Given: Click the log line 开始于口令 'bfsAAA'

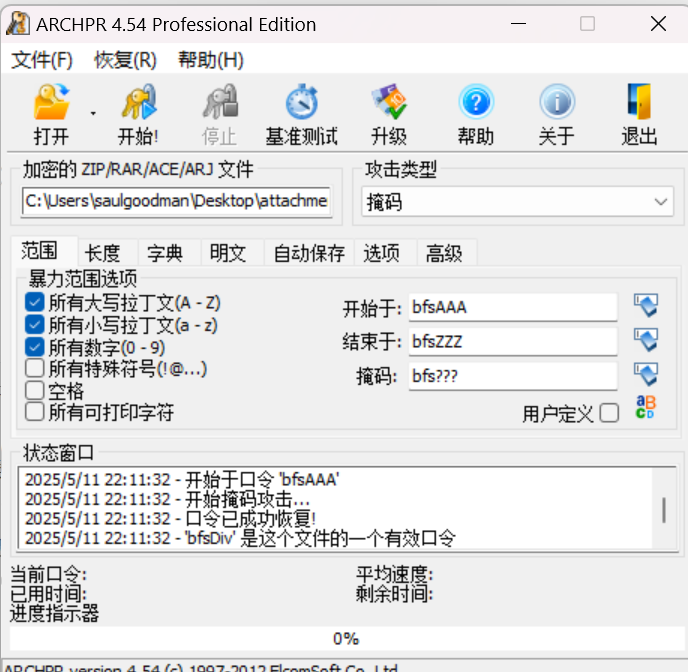Looking at the screenshot, I should click(x=182, y=480).
